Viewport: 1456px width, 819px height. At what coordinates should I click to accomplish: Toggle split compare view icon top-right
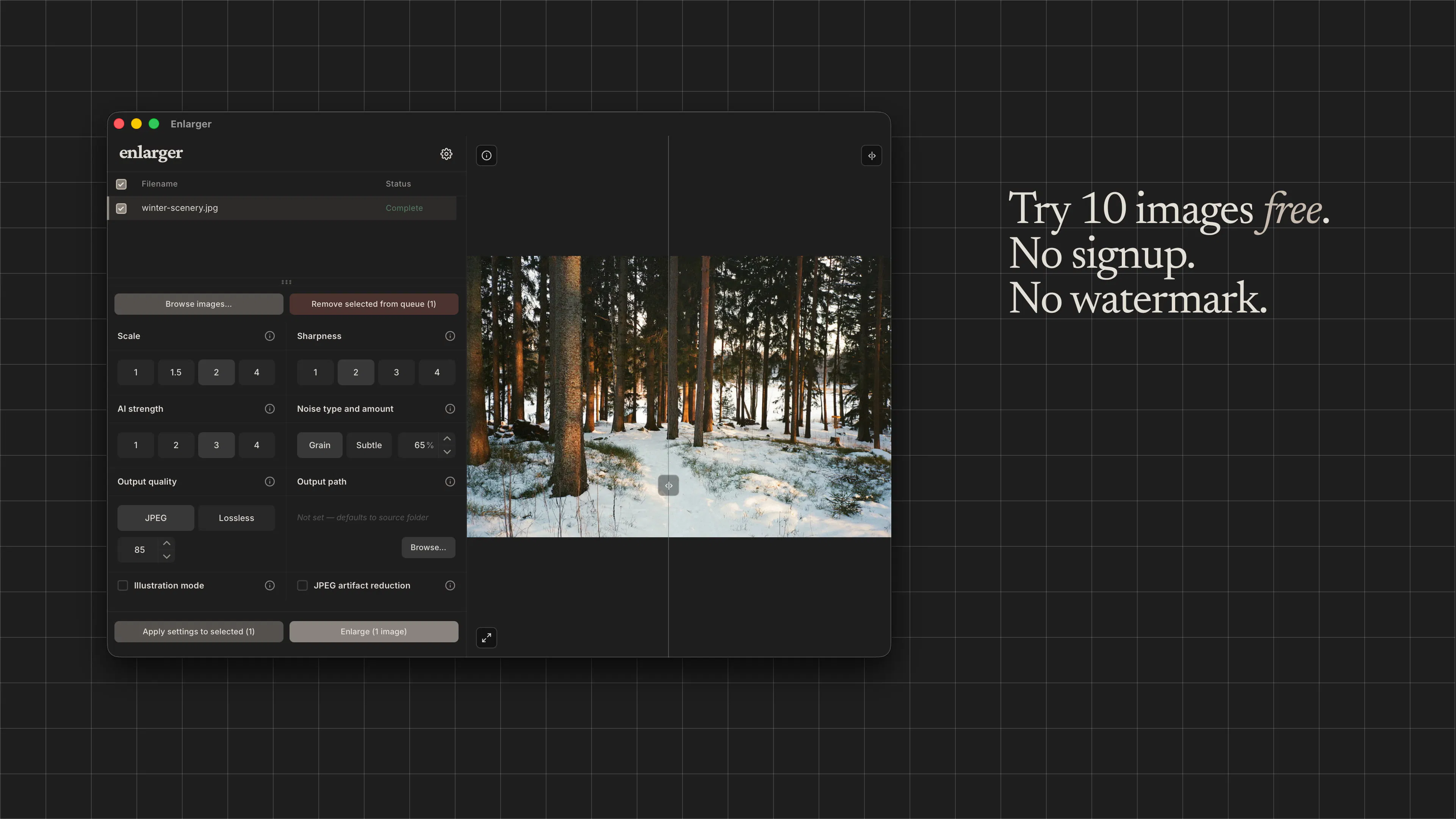[x=871, y=155]
